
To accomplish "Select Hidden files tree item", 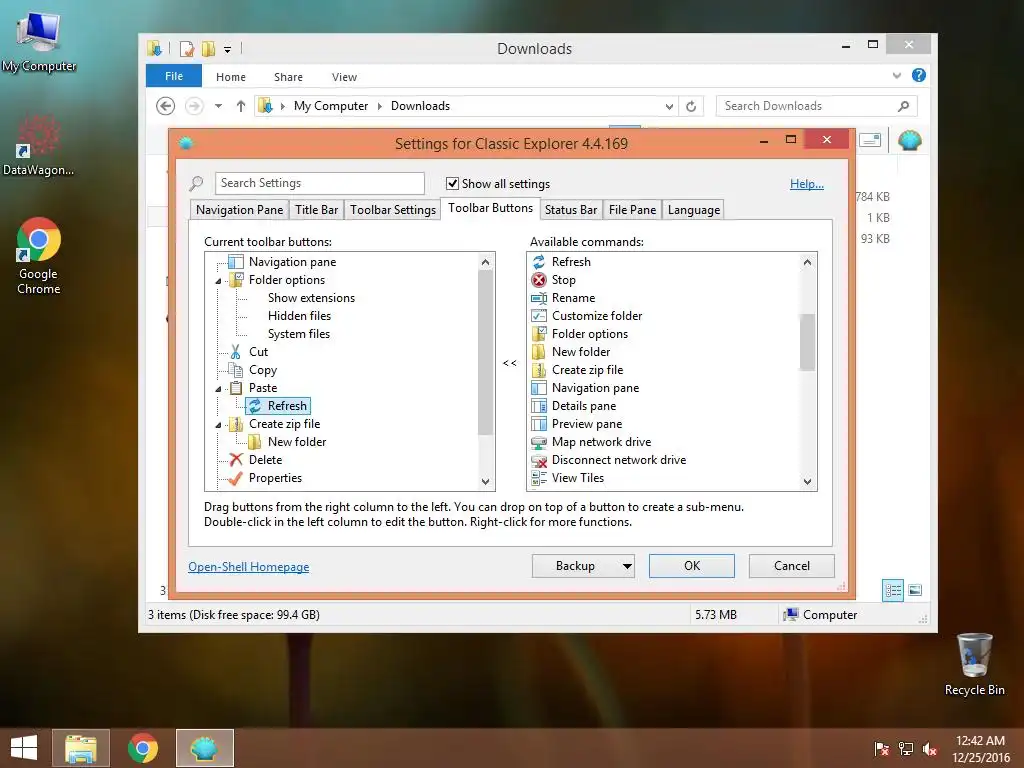I will (300, 316).
